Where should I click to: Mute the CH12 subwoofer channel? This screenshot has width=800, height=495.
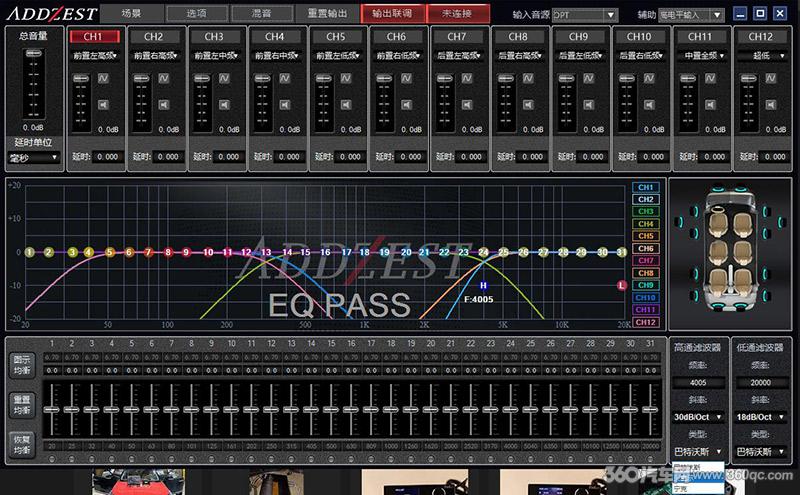(x=771, y=105)
